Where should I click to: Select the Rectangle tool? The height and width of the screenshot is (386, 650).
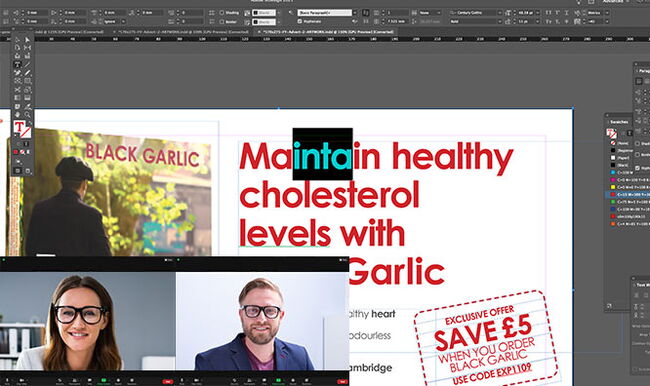(x=27, y=80)
